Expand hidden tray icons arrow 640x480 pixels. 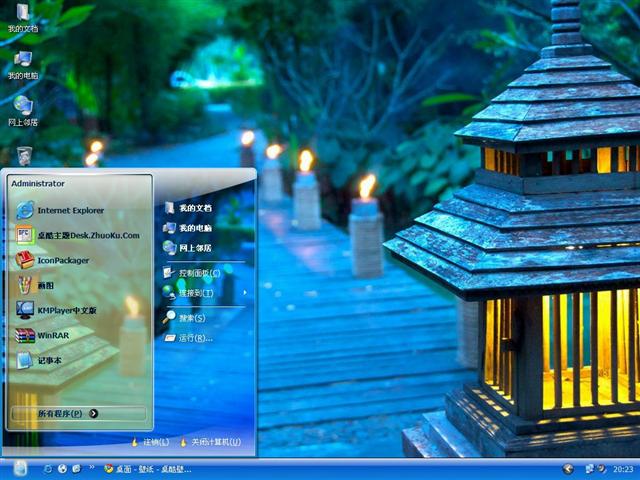(x=568, y=469)
